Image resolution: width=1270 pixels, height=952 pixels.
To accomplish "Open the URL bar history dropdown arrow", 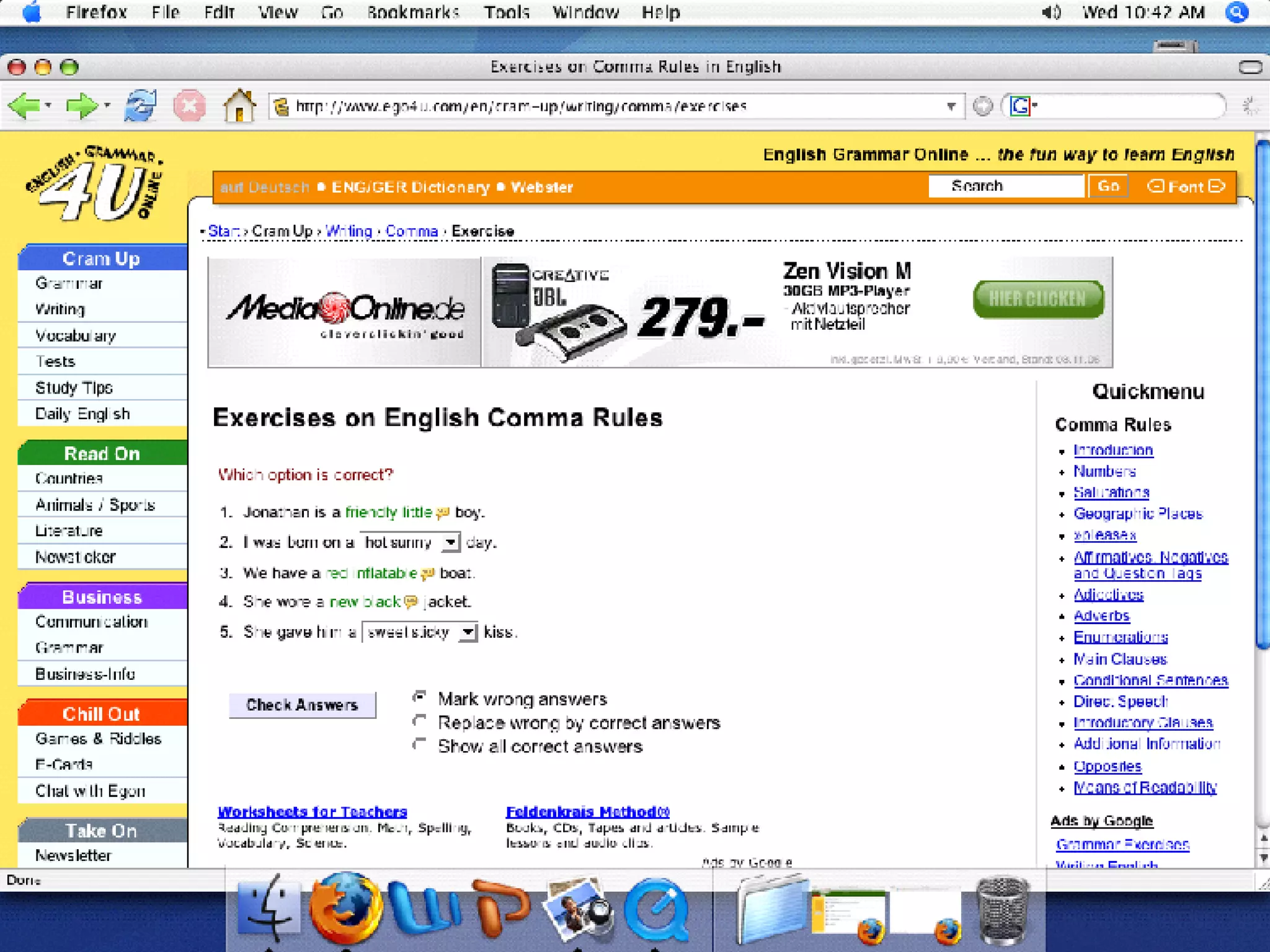I will pyautogui.click(x=951, y=107).
